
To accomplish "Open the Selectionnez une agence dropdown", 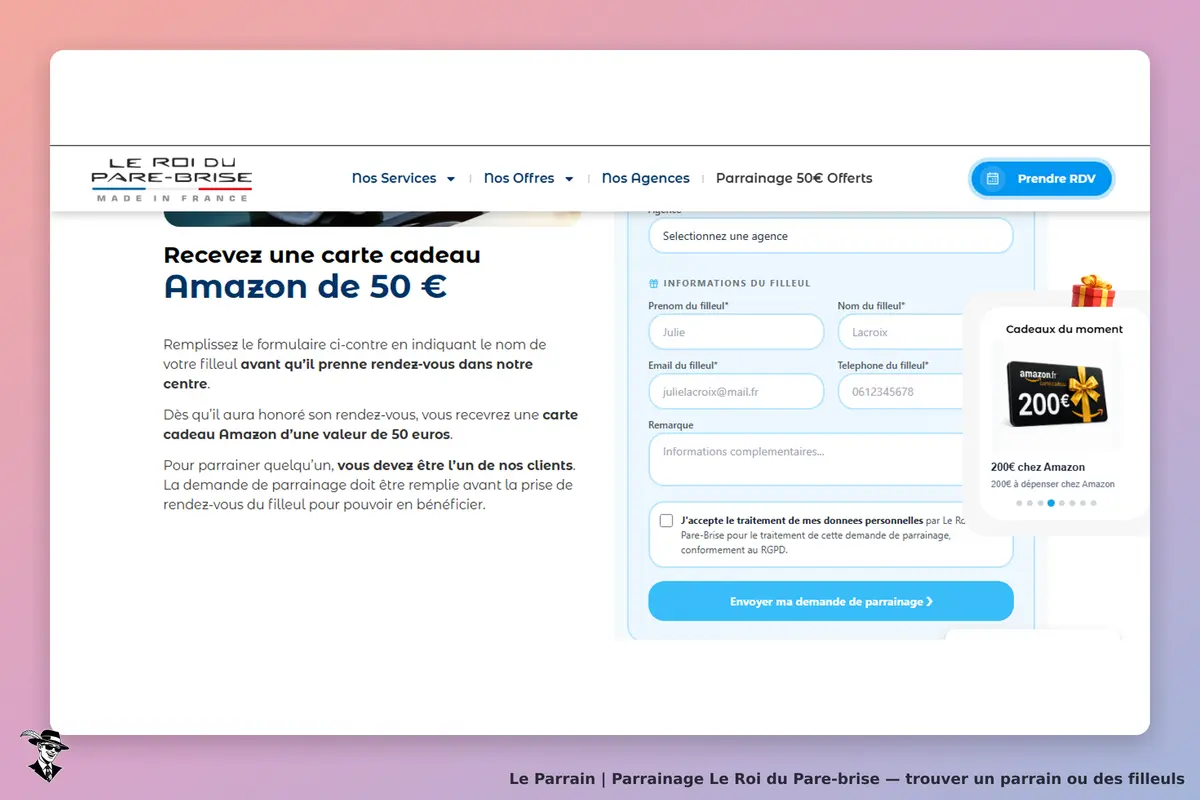I will coord(831,236).
